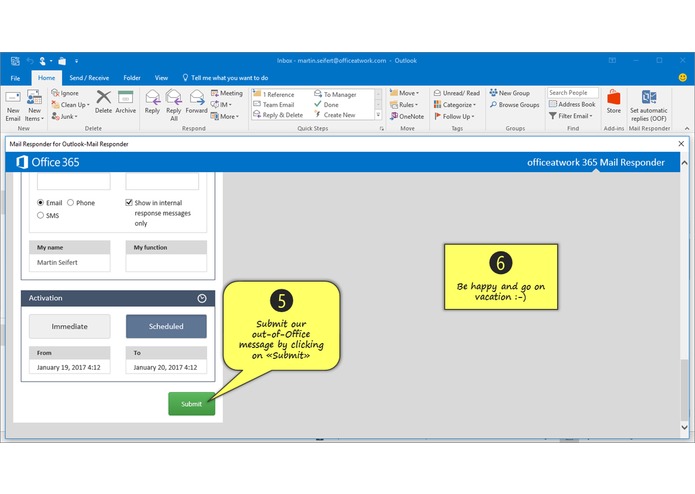Open the More respond dropdown
This screenshot has height=494, width=695.
coord(225,116)
